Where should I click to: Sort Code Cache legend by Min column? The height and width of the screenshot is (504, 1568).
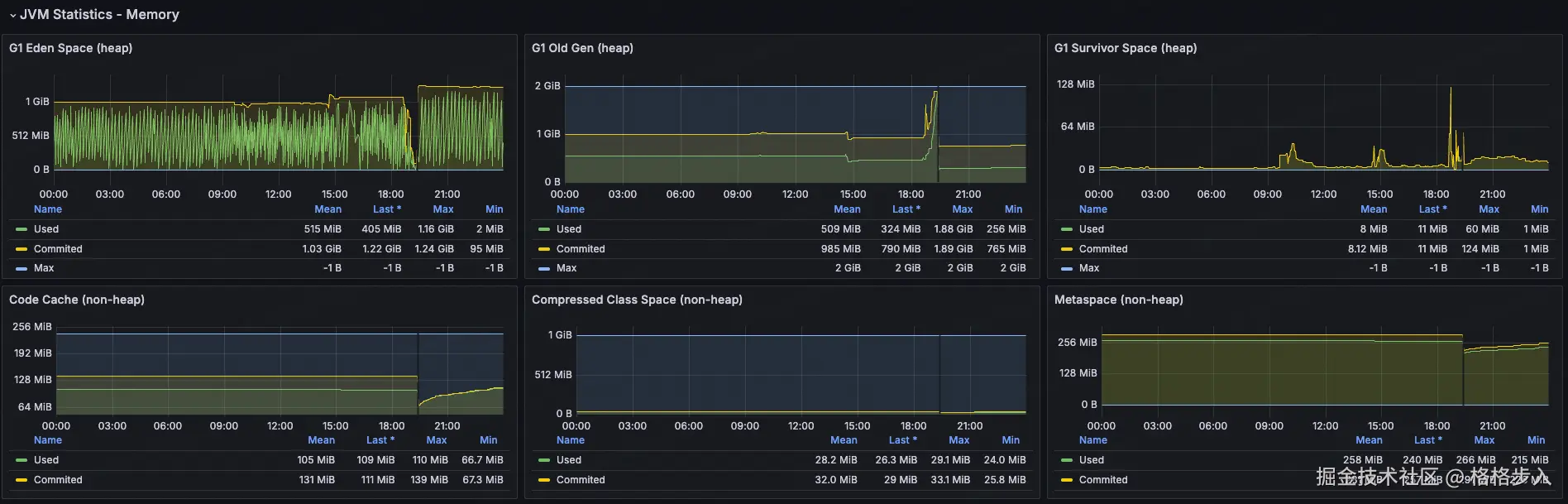click(x=488, y=440)
